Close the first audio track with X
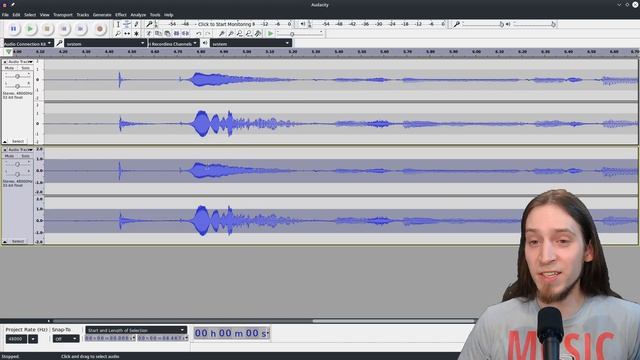 (5, 62)
